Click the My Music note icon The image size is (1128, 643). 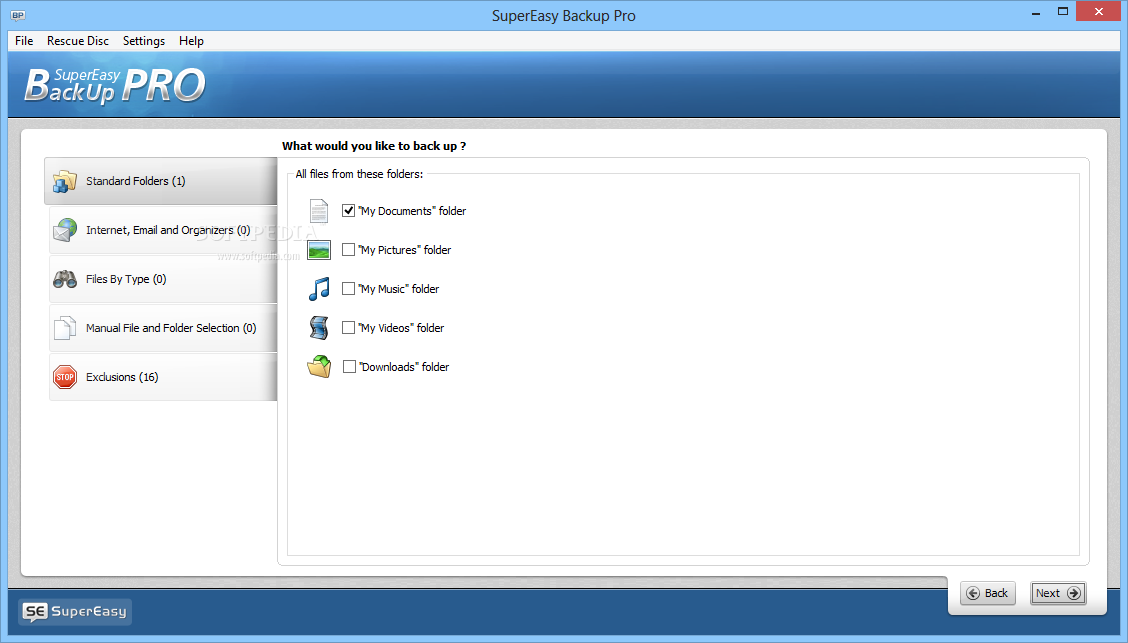coord(319,288)
